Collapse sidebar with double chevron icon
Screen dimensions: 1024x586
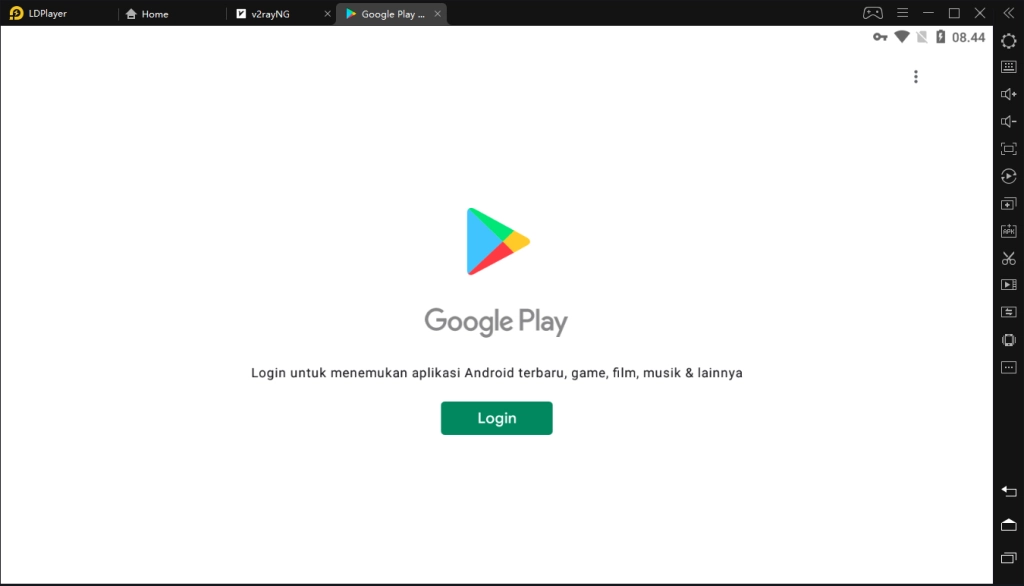[x=1008, y=13]
